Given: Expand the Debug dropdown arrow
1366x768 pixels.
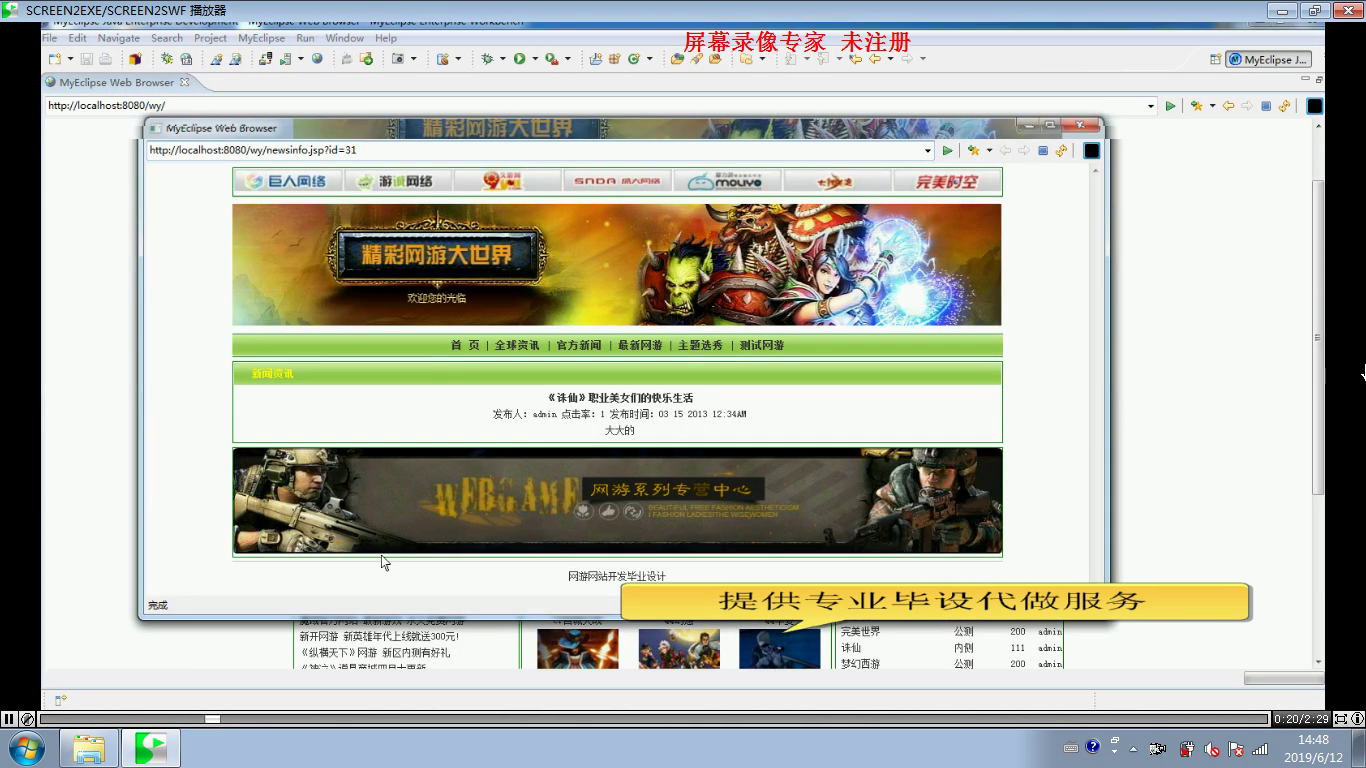Looking at the screenshot, I should (502, 59).
